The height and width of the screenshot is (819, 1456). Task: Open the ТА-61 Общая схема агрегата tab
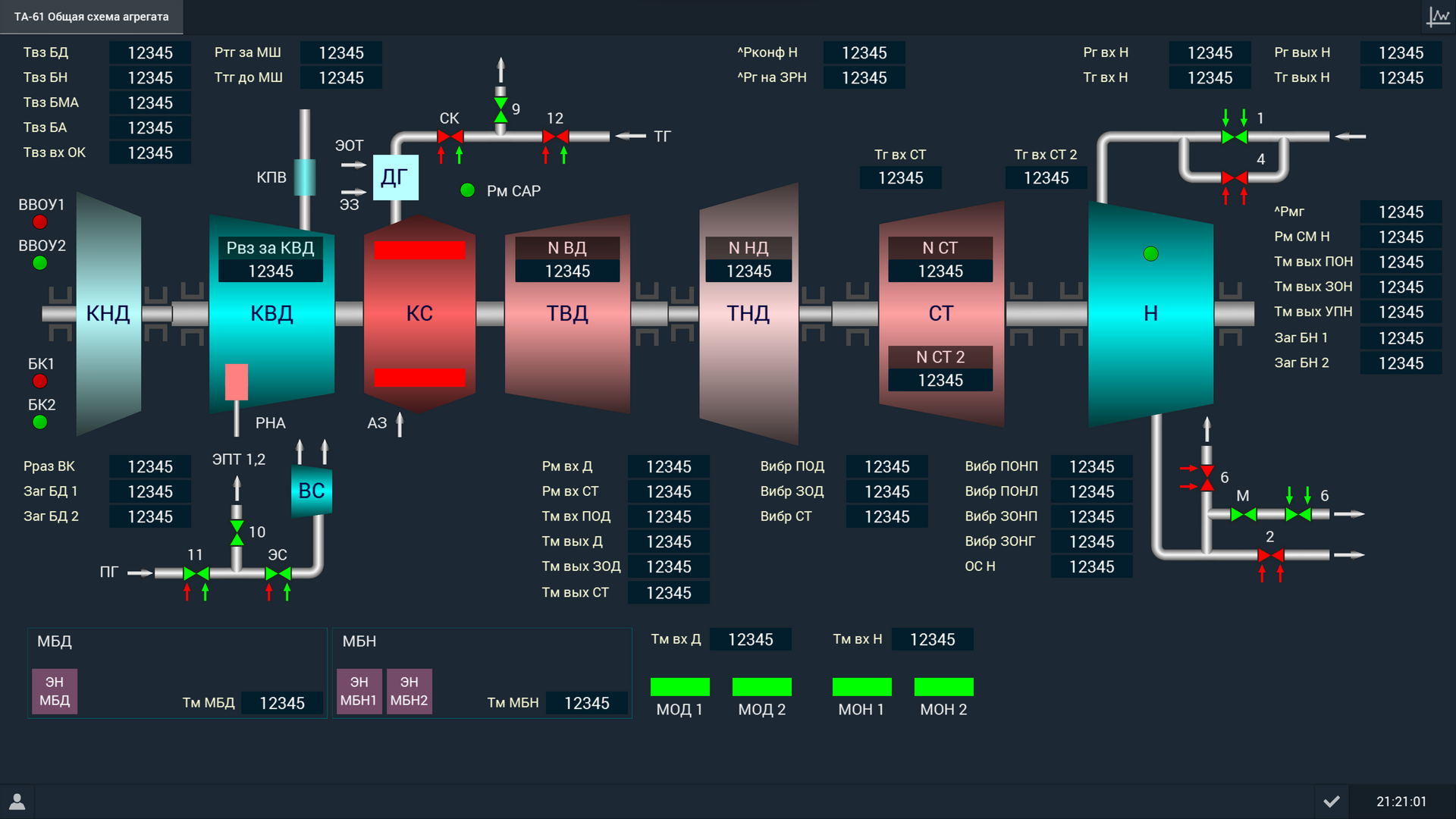pyautogui.click(x=92, y=17)
